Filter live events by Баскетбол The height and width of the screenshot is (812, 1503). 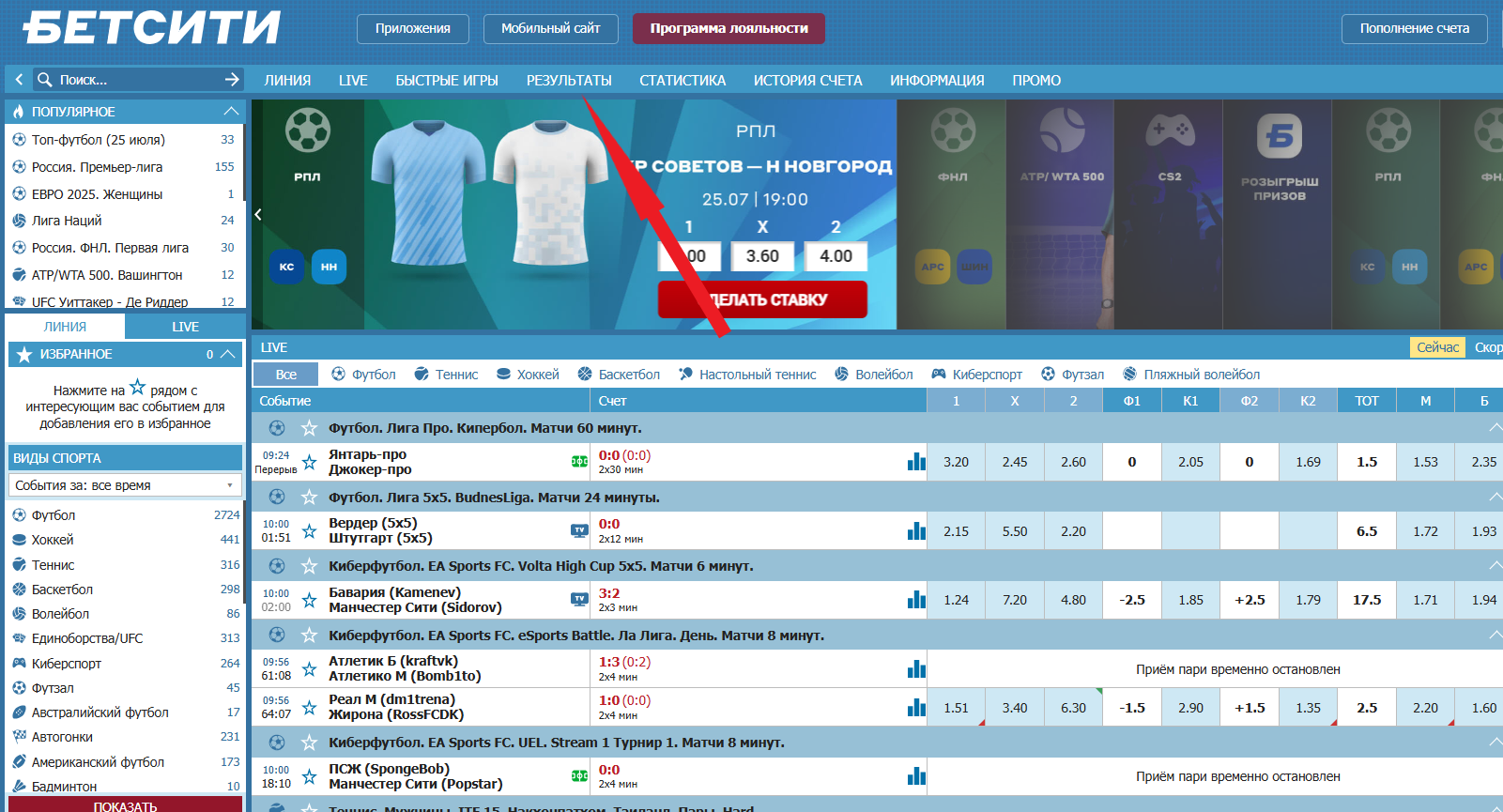(619, 374)
